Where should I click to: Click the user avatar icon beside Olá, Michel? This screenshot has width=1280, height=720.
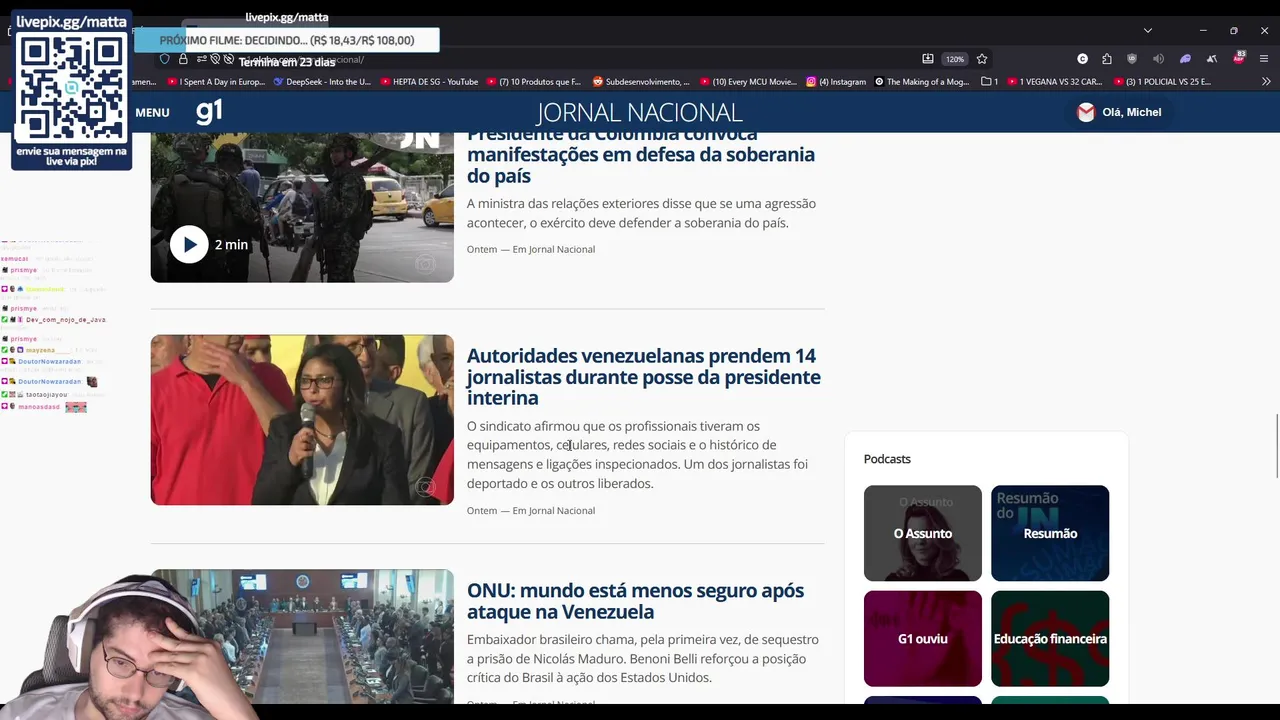1086,112
